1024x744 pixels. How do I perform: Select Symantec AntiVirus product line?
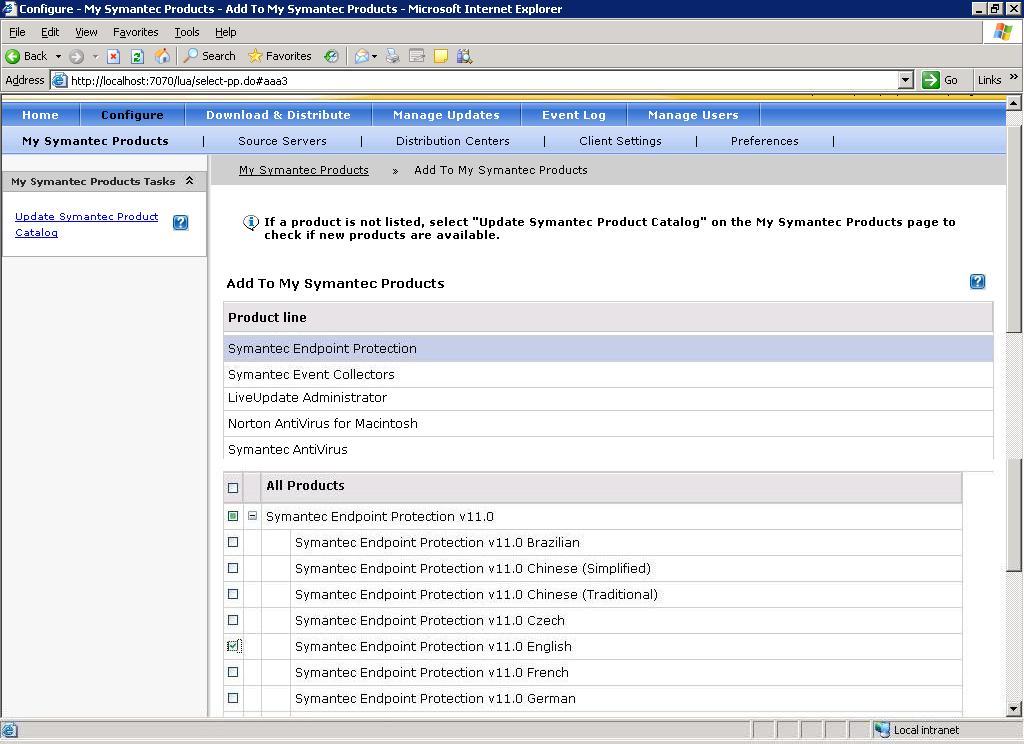click(608, 449)
